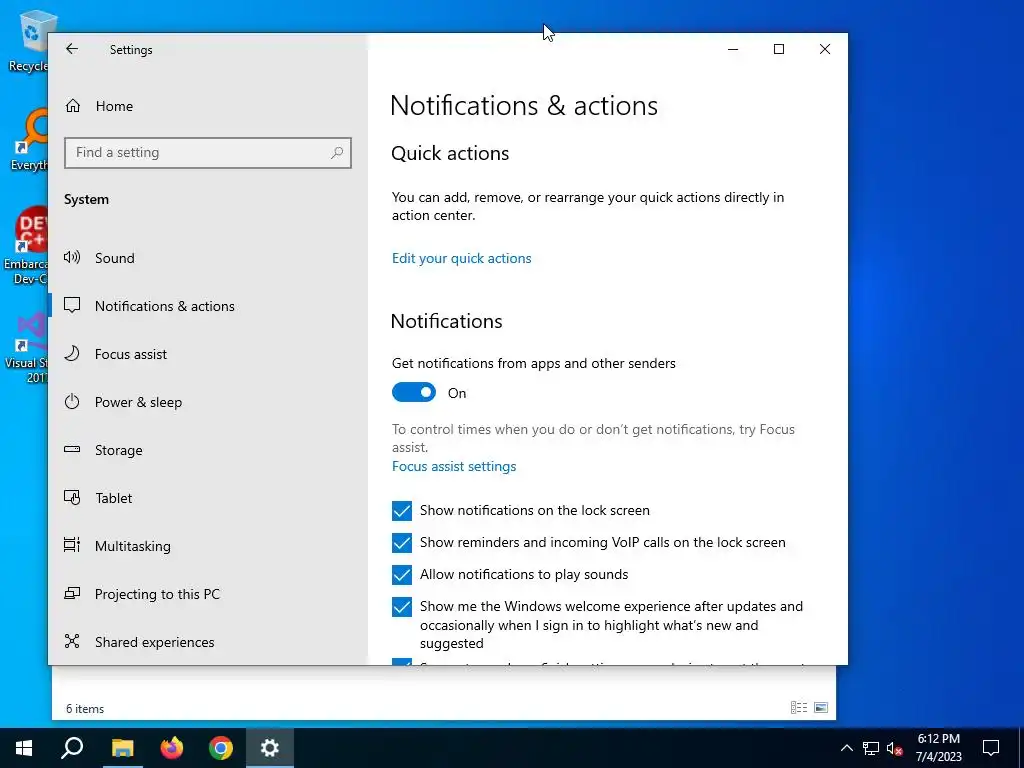This screenshot has height=768, width=1024.
Task: Turn off Get notifications from apps toggle
Action: [x=413, y=392]
